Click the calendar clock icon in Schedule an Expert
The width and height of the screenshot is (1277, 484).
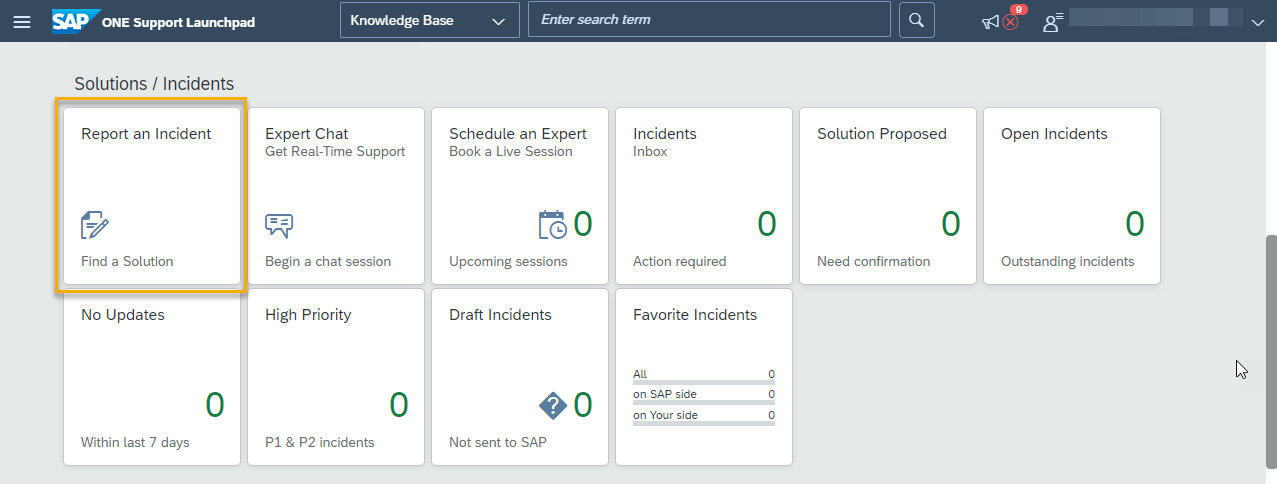(553, 225)
